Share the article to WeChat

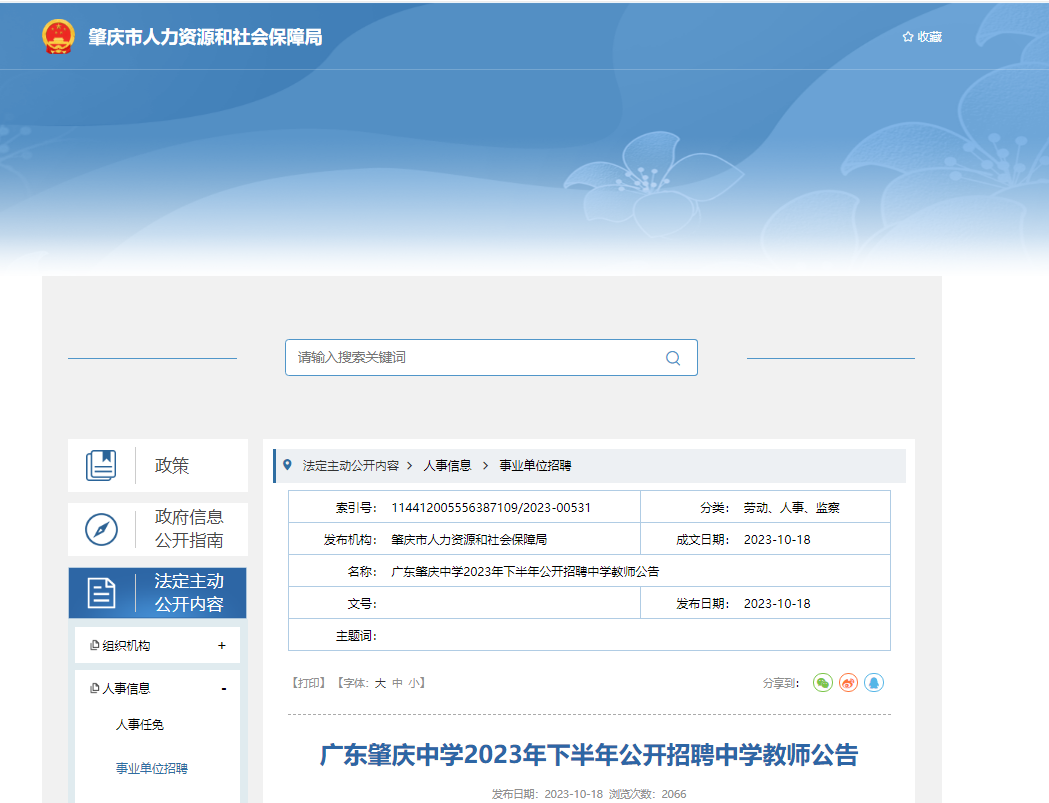tap(822, 683)
